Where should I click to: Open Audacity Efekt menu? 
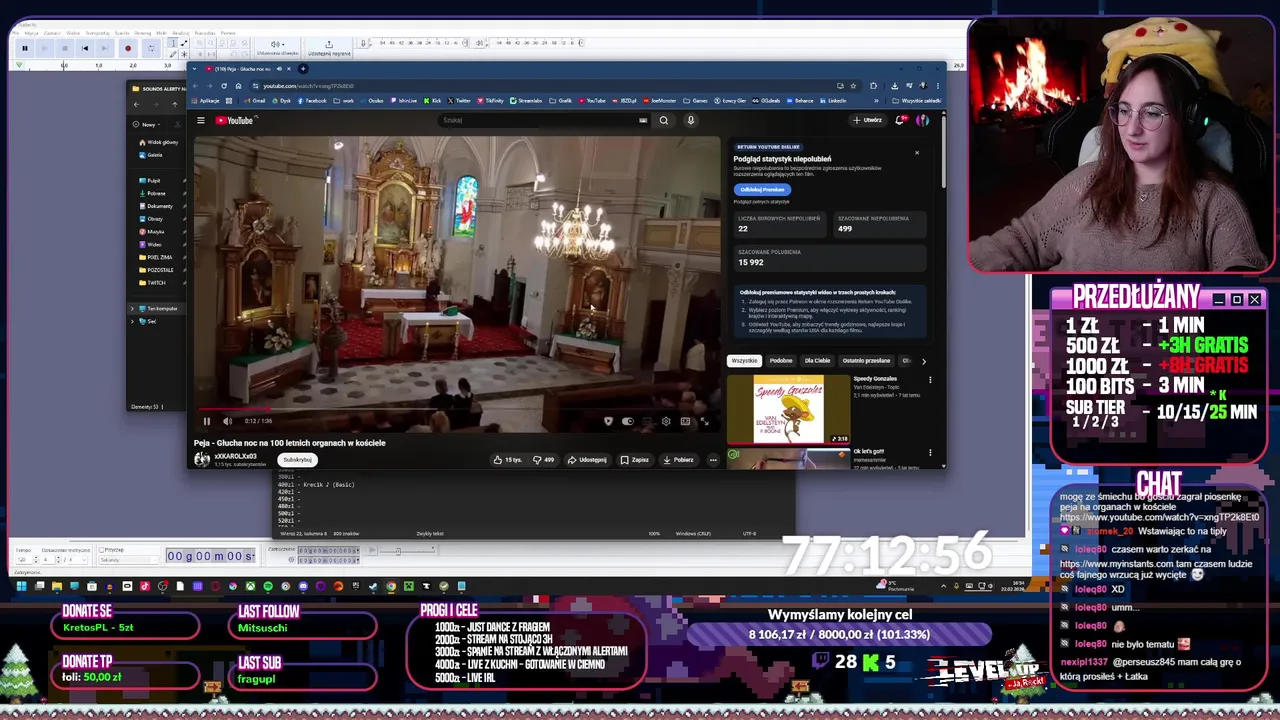point(161,33)
